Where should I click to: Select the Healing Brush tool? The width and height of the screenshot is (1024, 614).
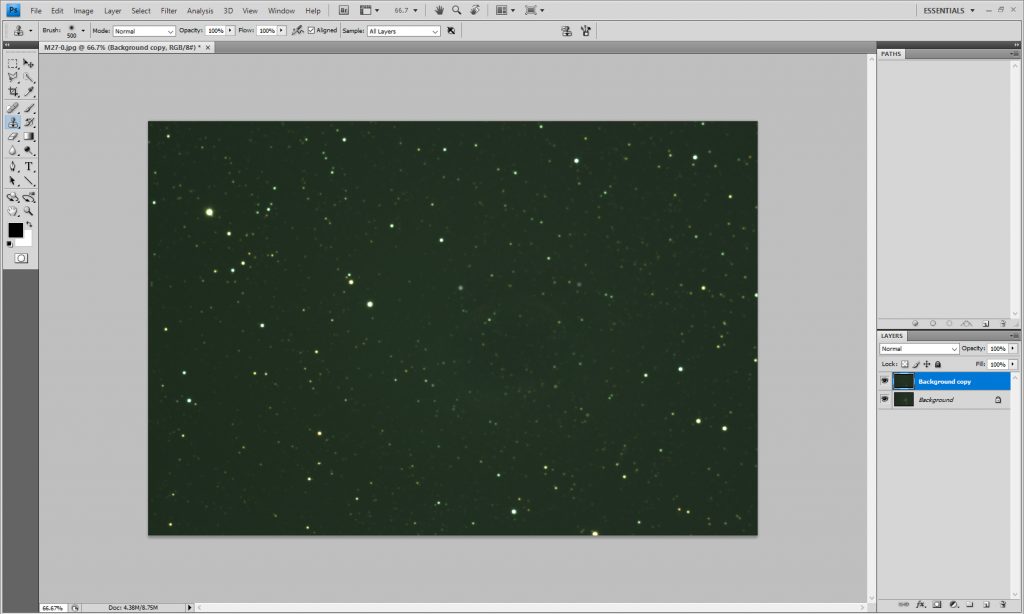12,108
